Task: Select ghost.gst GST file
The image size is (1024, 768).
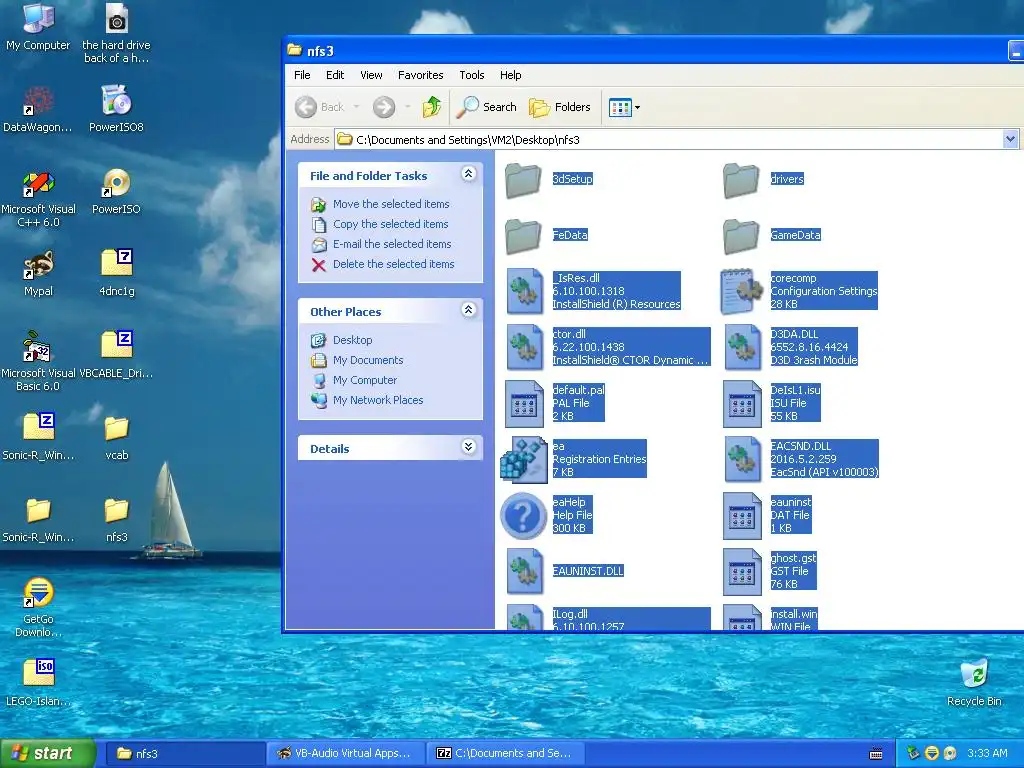Action: 770,571
